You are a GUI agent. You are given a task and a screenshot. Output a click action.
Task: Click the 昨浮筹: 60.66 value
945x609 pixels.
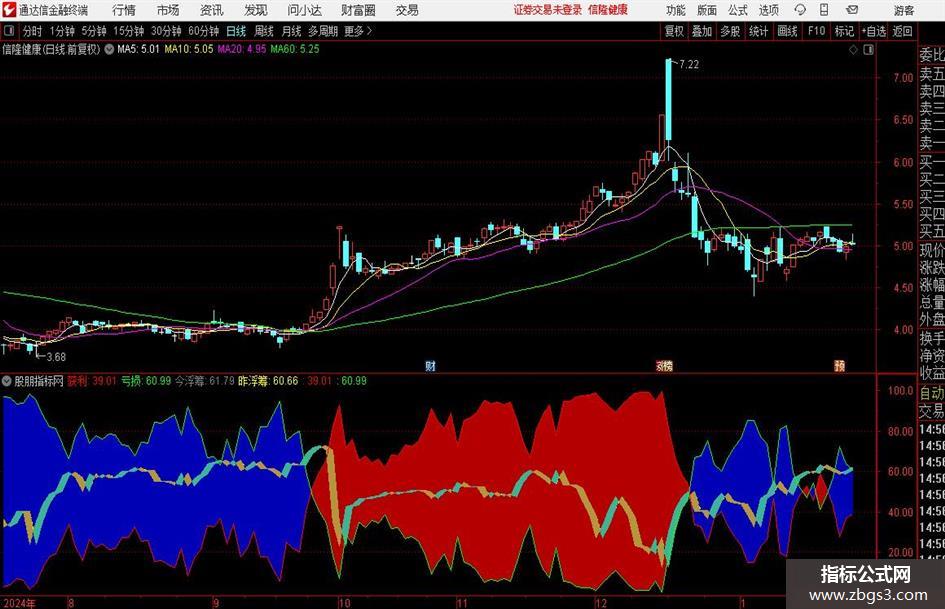pyautogui.click(x=268, y=381)
